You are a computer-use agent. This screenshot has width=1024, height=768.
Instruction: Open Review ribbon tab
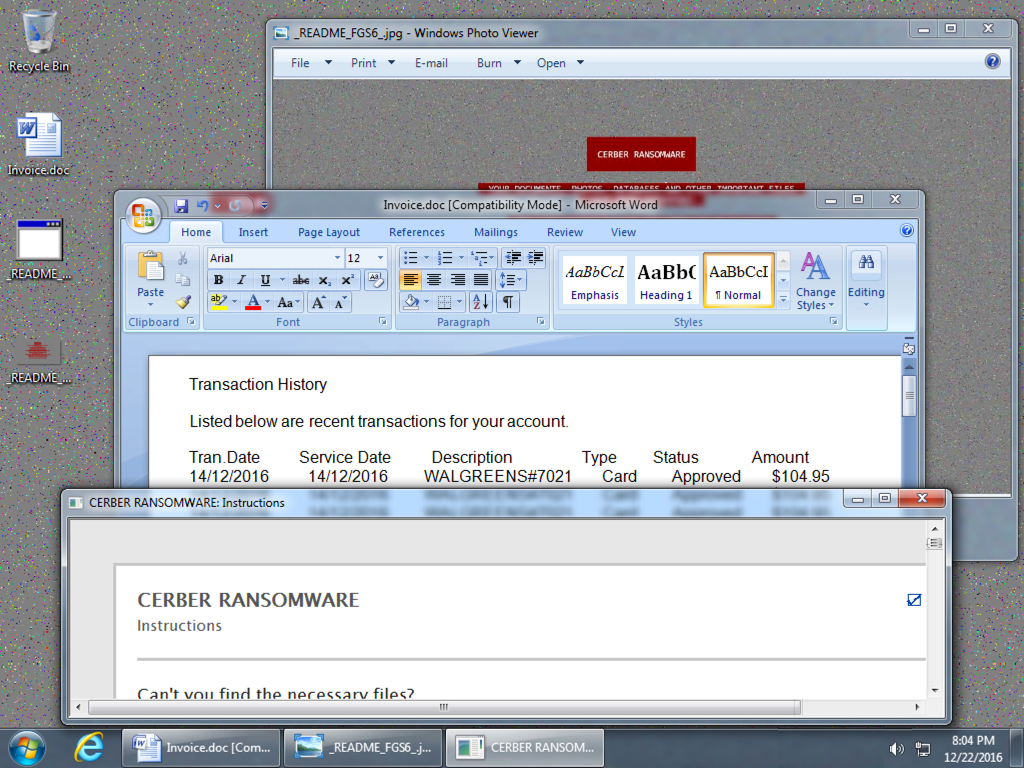pyautogui.click(x=565, y=232)
